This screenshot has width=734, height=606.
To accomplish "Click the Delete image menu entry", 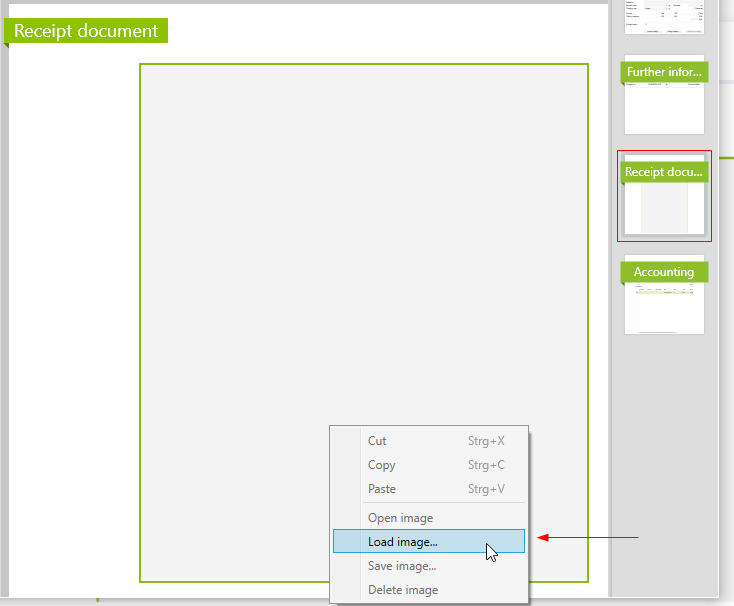I will click(x=402, y=590).
